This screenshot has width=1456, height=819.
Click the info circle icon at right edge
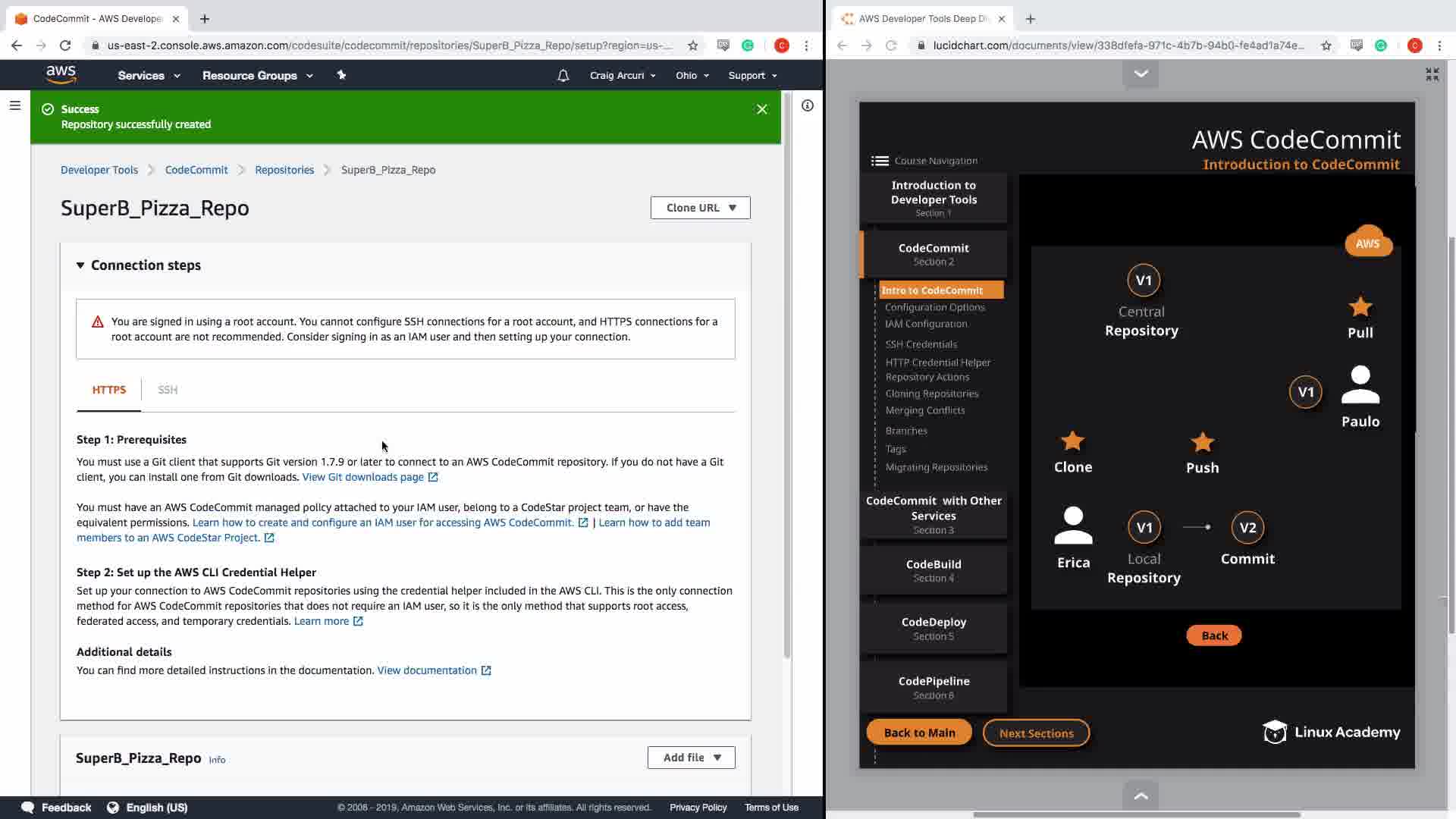pos(808,106)
